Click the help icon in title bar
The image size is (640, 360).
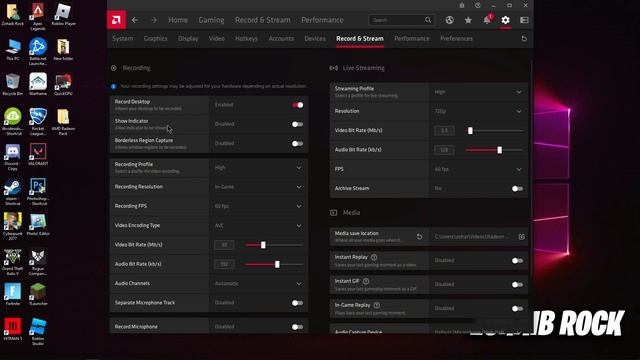(x=478, y=5)
